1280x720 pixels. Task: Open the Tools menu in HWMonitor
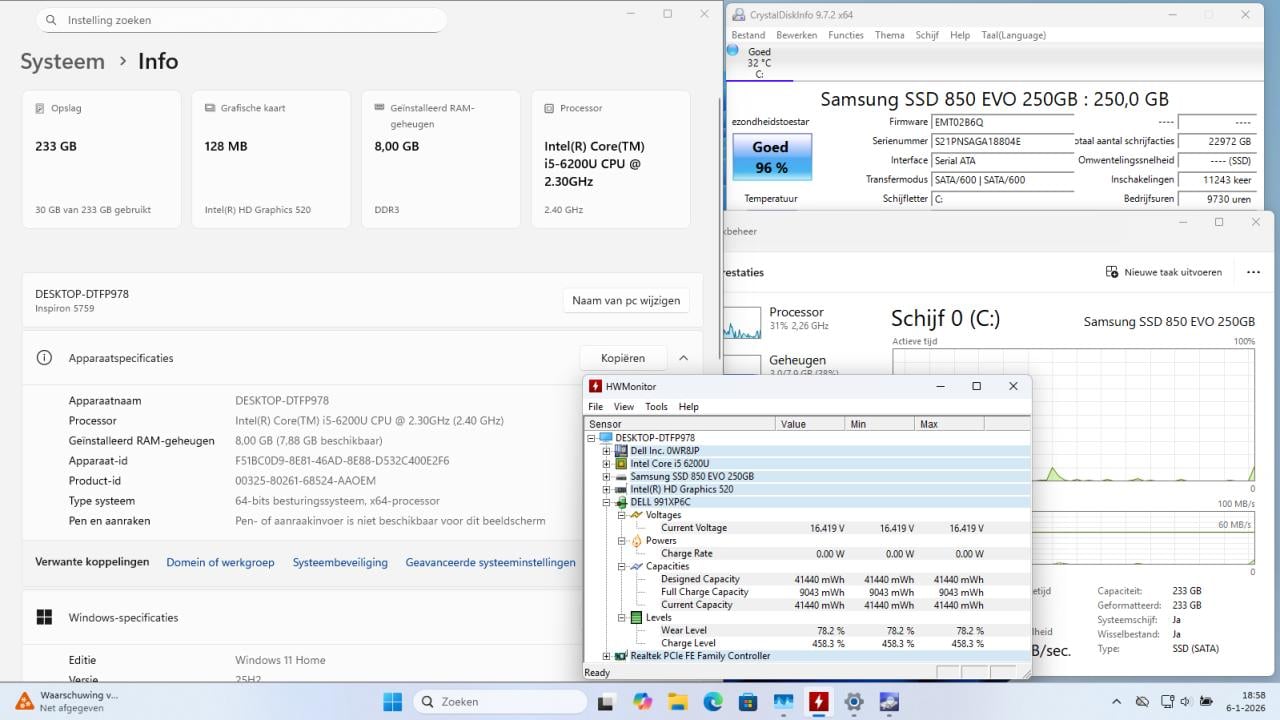coord(656,407)
